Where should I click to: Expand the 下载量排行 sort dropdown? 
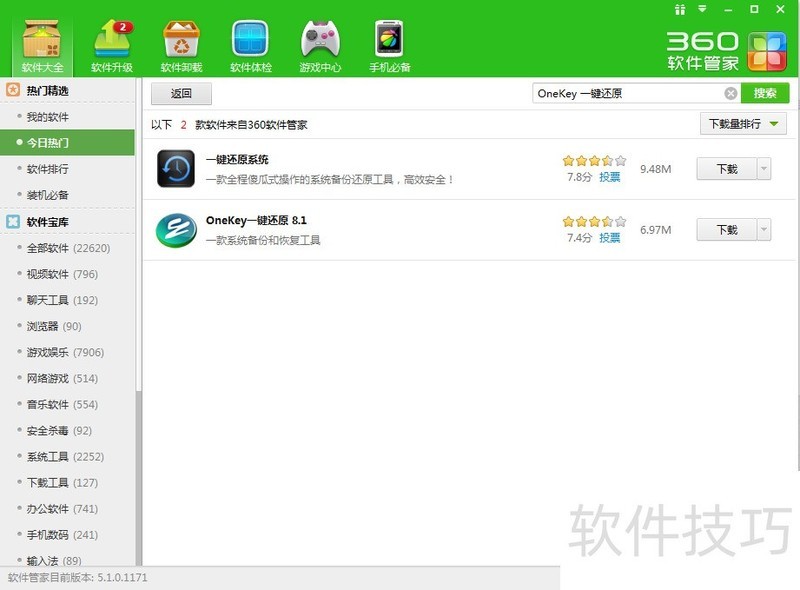[x=743, y=124]
